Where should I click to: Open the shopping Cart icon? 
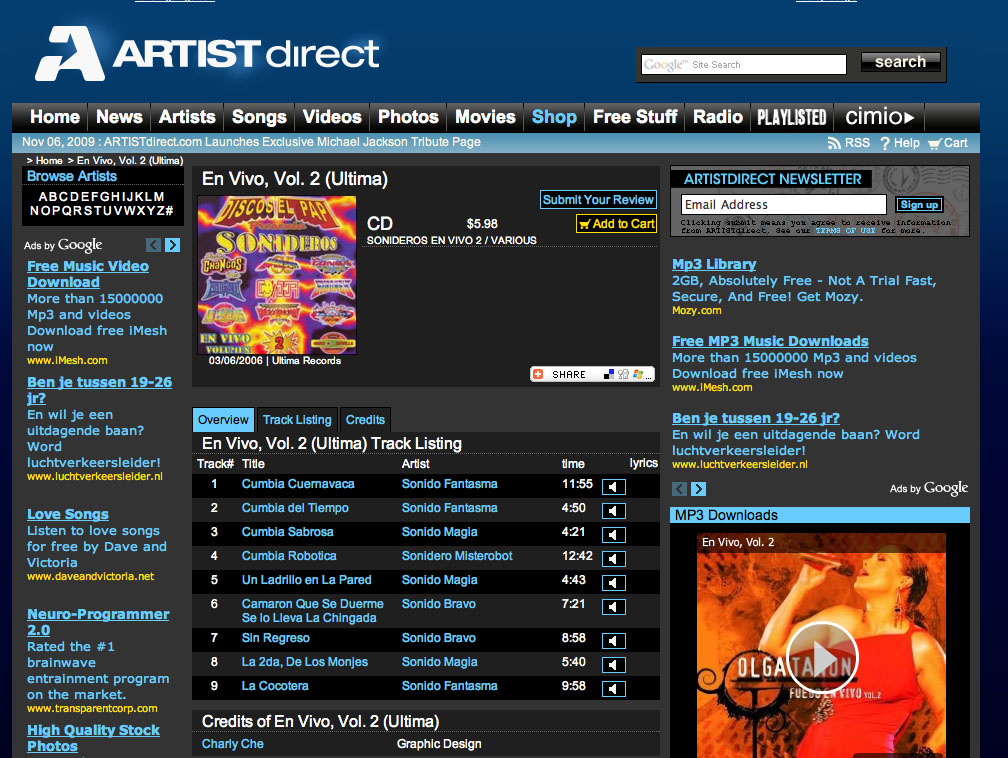click(x=934, y=143)
